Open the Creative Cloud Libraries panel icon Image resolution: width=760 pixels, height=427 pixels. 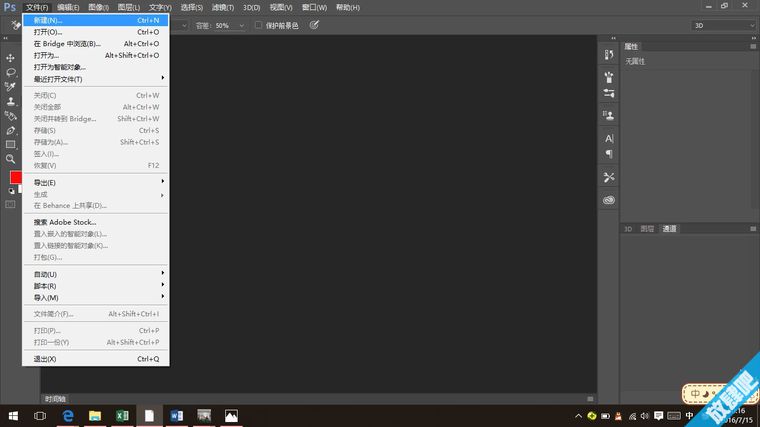(x=609, y=200)
